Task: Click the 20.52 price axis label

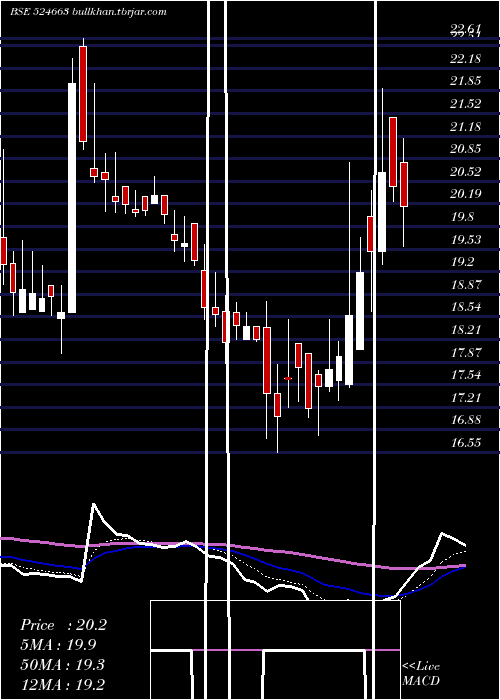Action: (x=466, y=171)
